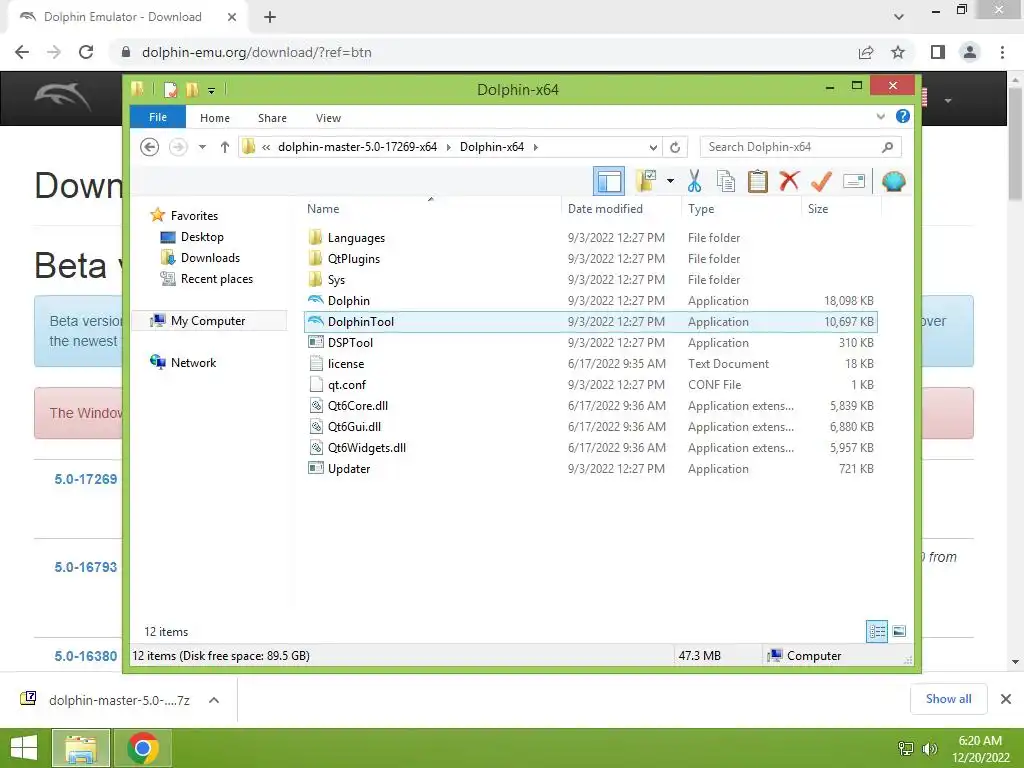Screen dimensions: 1024x768
Task: Click Show all downloads button
Action: click(948, 699)
